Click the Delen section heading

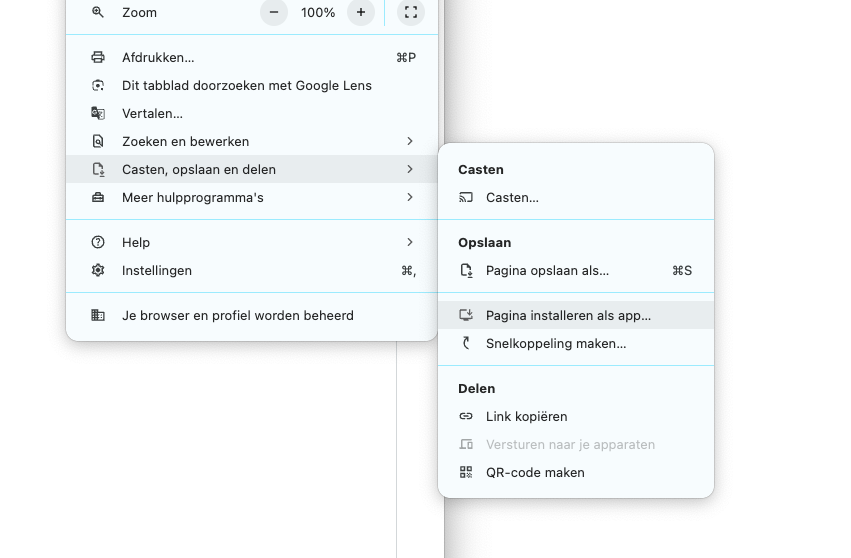point(477,389)
